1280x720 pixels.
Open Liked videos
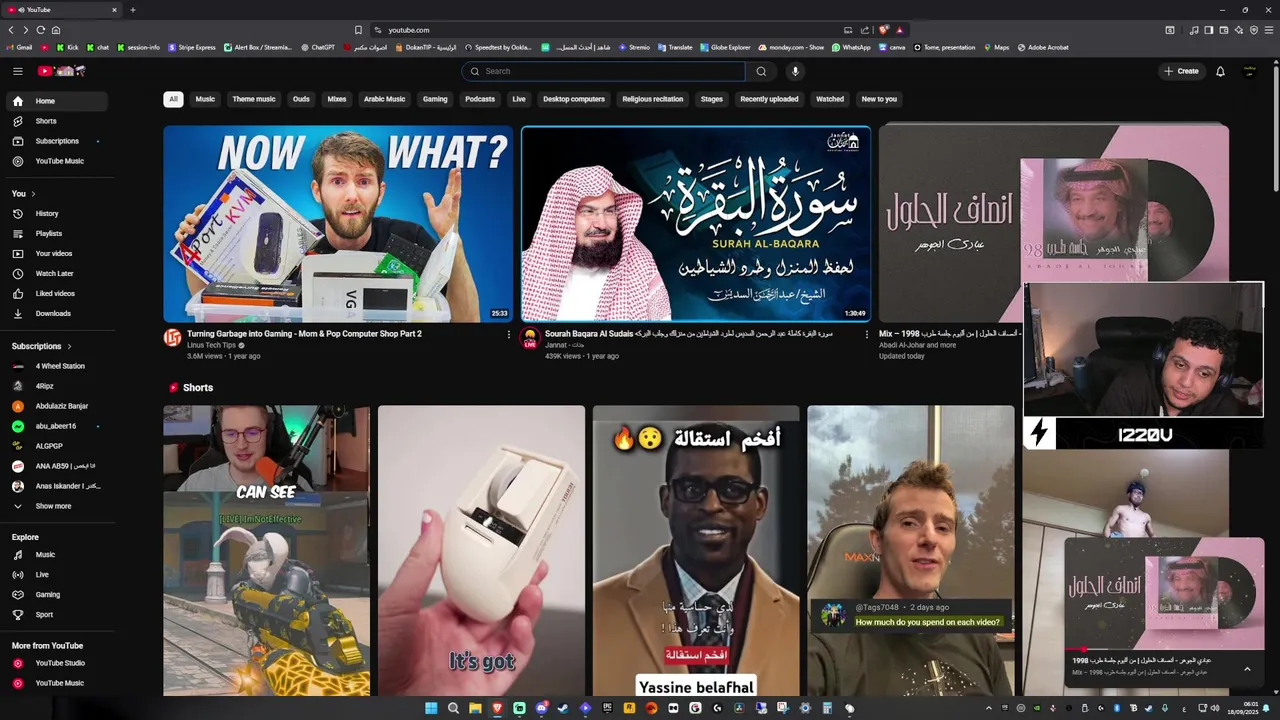point(58,293)
